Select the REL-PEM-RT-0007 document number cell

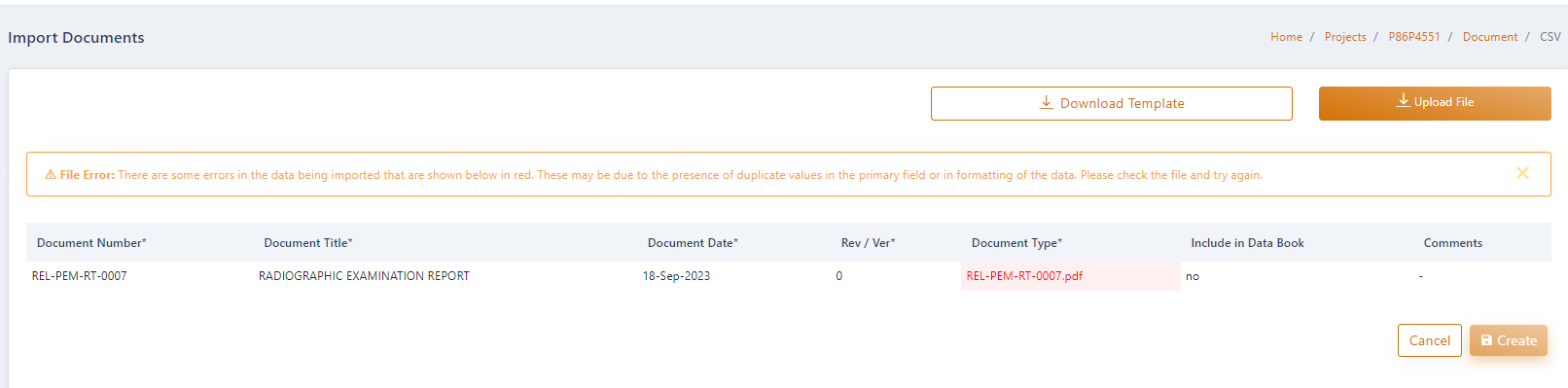point(80,276)
